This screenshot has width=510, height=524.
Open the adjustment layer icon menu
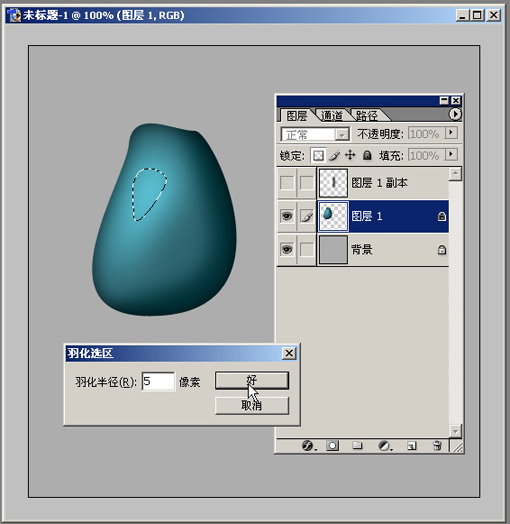click(x=384, y=445)
